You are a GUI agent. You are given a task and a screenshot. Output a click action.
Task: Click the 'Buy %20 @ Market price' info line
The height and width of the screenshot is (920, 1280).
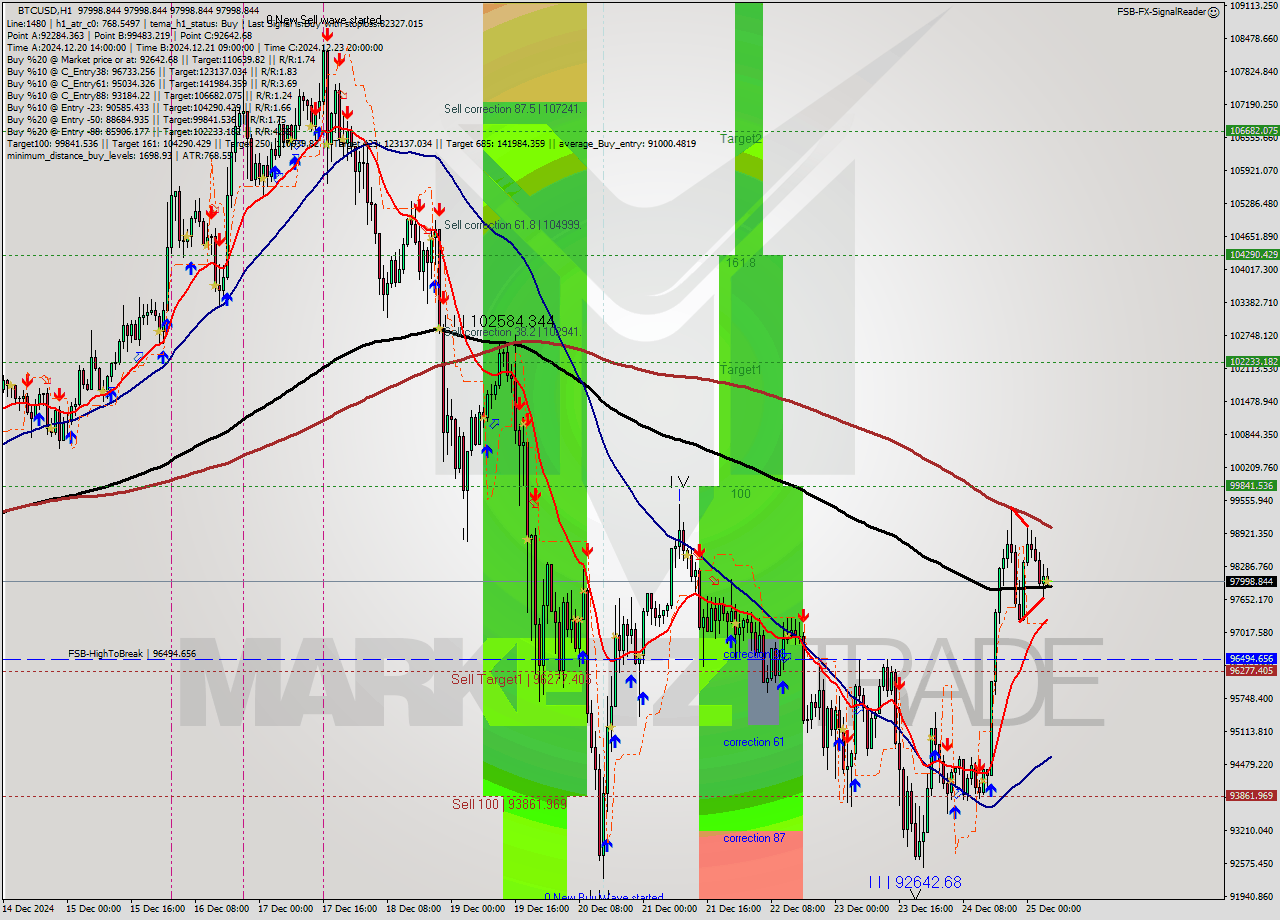tap(161, 59)
